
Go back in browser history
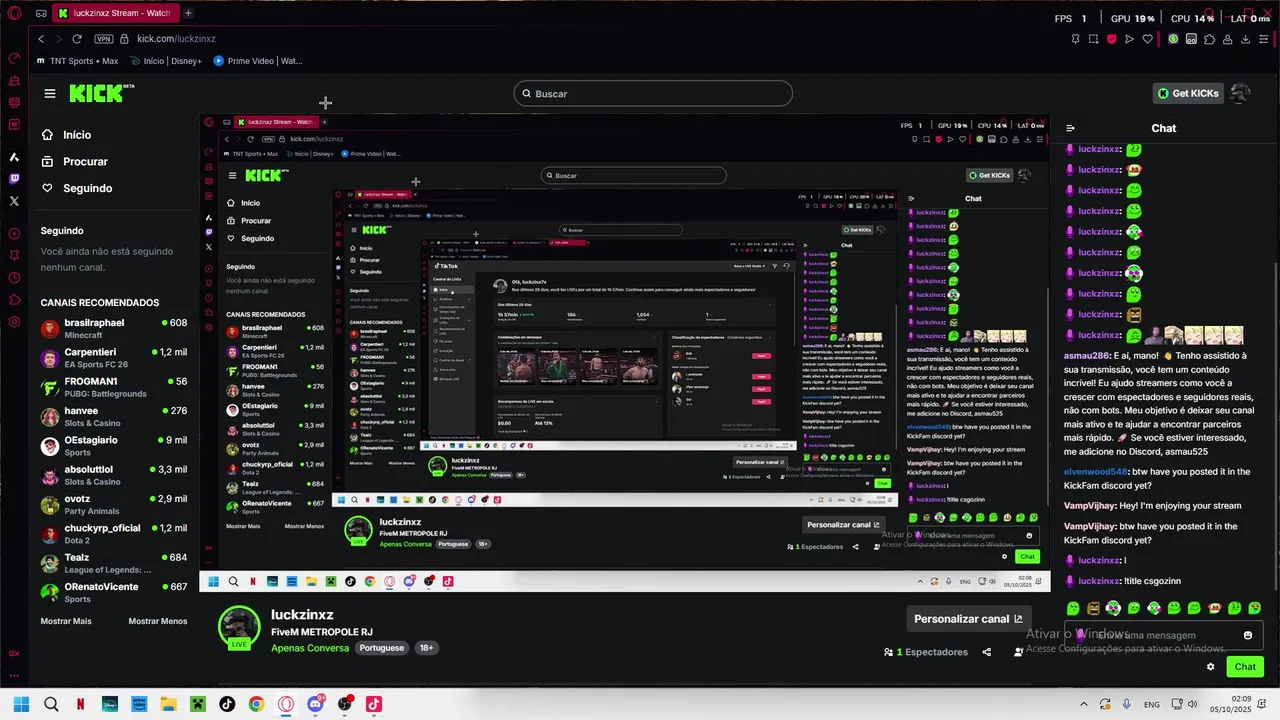[41, 39]
